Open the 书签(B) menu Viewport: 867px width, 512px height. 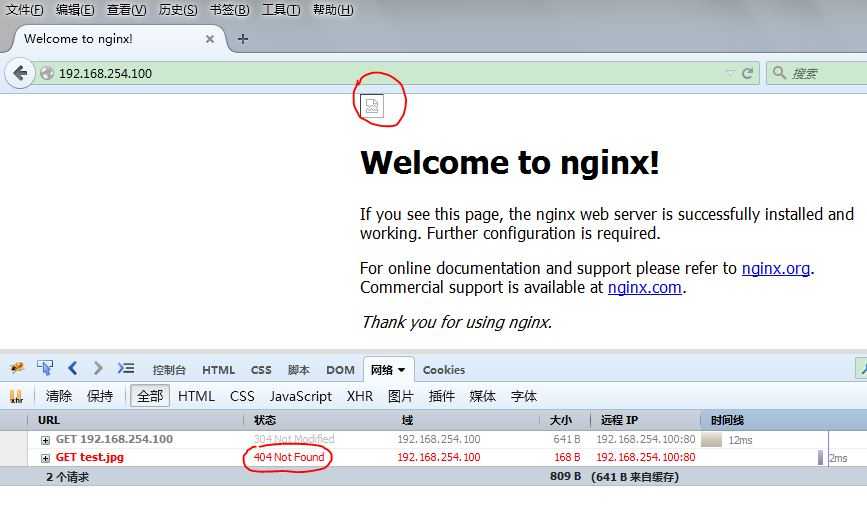(x=229, y=9)
